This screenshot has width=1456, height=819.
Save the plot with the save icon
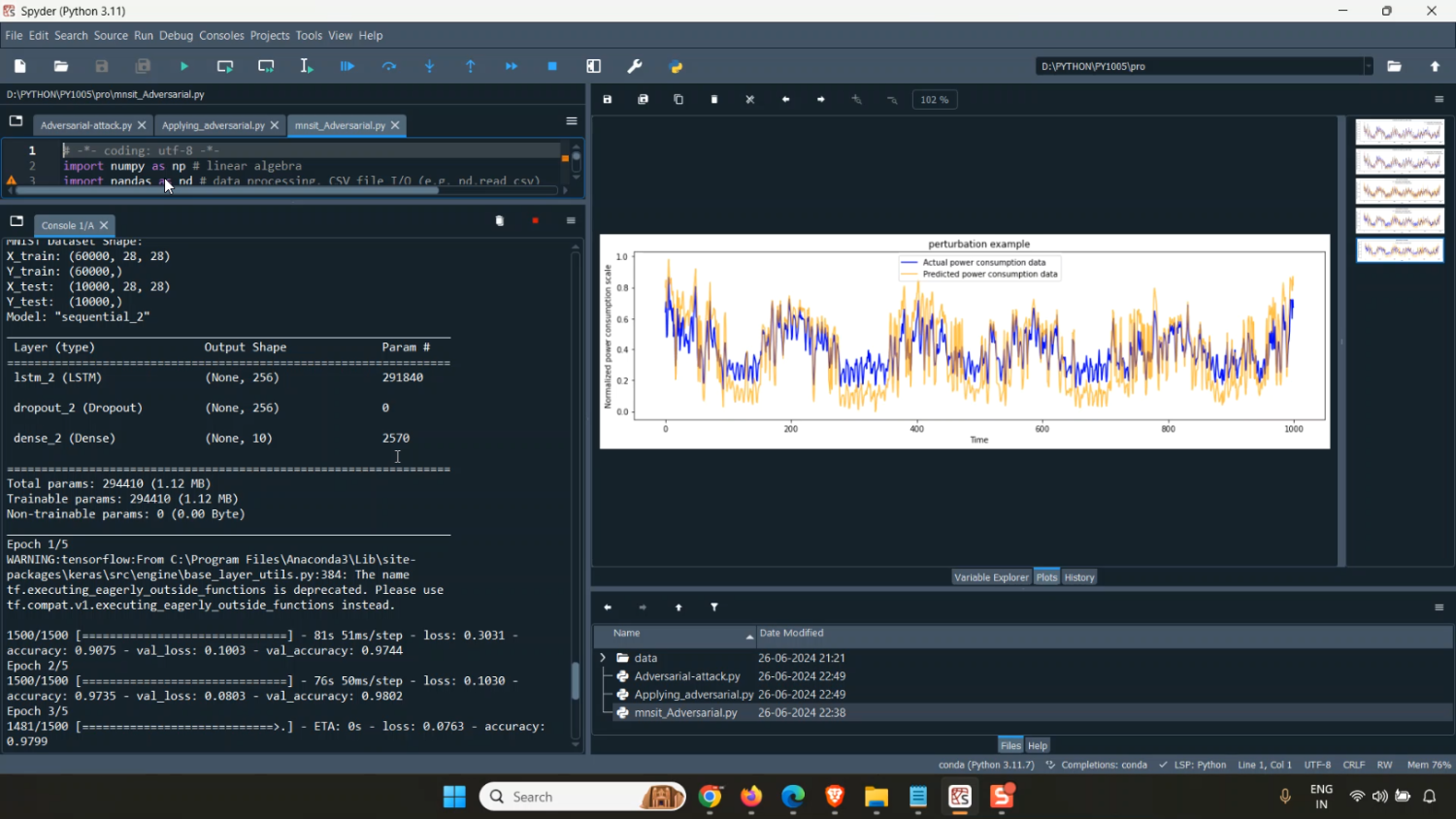(608, 100)
